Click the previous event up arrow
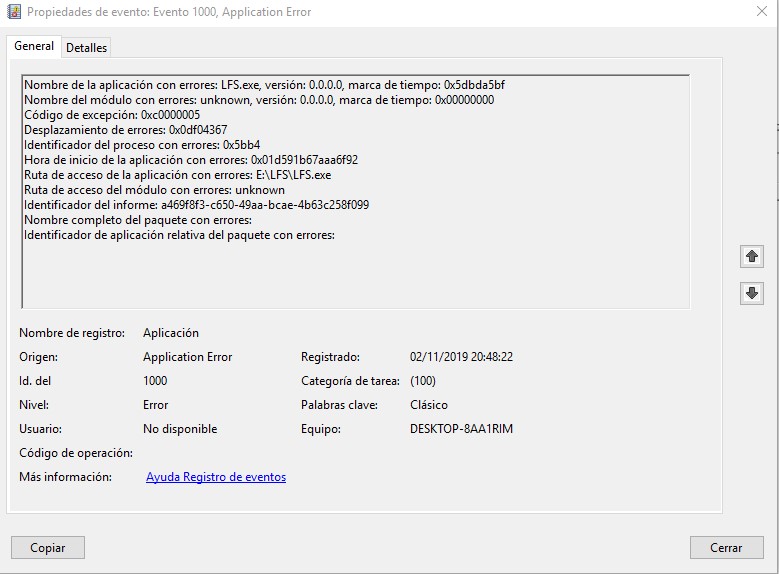 (x=752, y=256)
